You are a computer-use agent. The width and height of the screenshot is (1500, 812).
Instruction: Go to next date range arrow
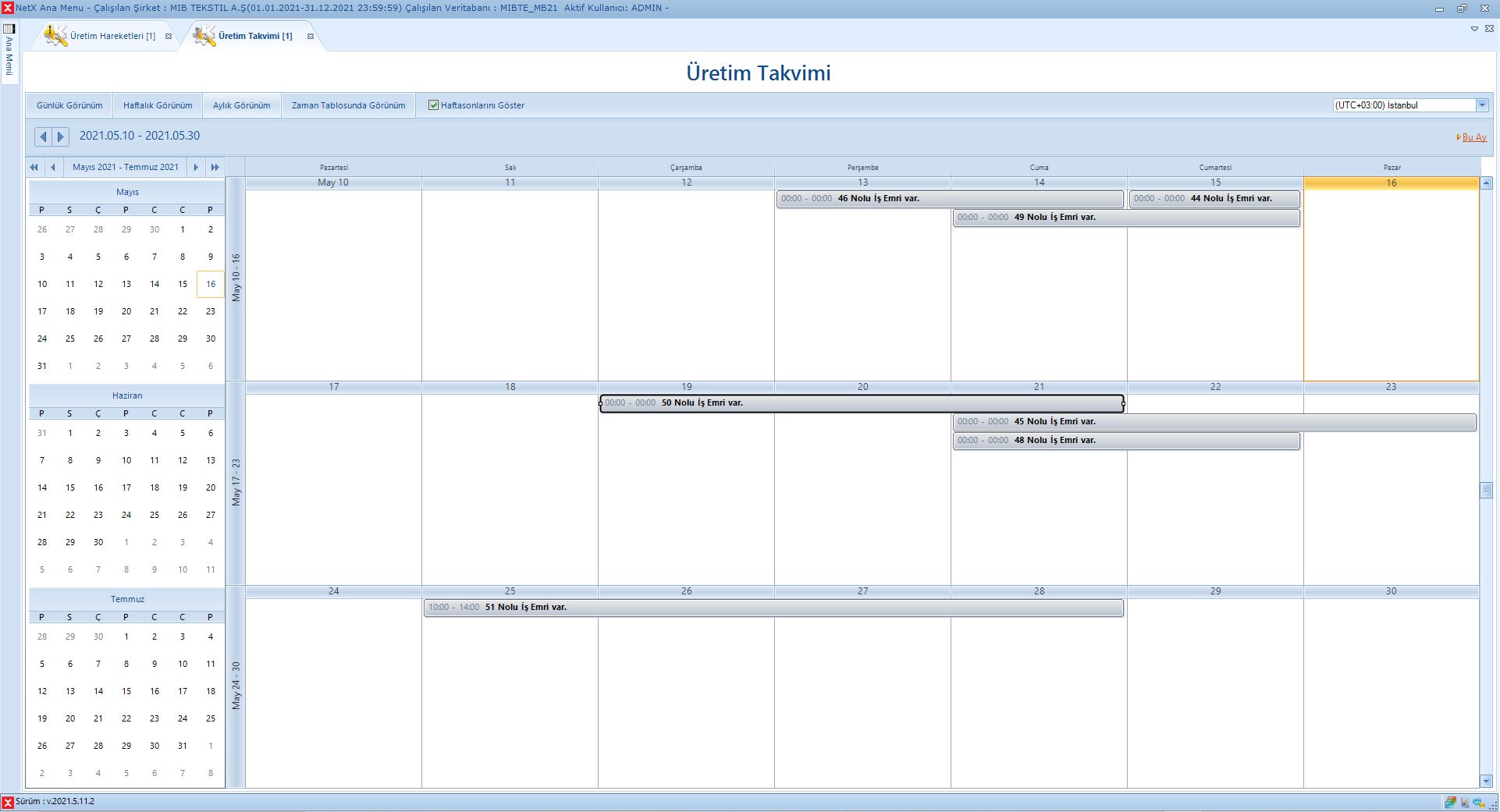click(x=60, y=137)
